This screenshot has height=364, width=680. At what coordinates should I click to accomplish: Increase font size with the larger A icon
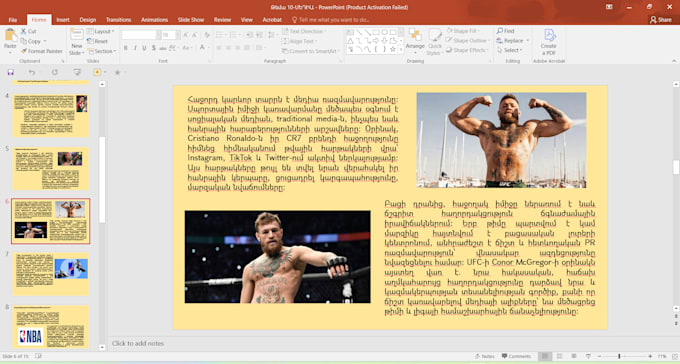coord(186,35)
